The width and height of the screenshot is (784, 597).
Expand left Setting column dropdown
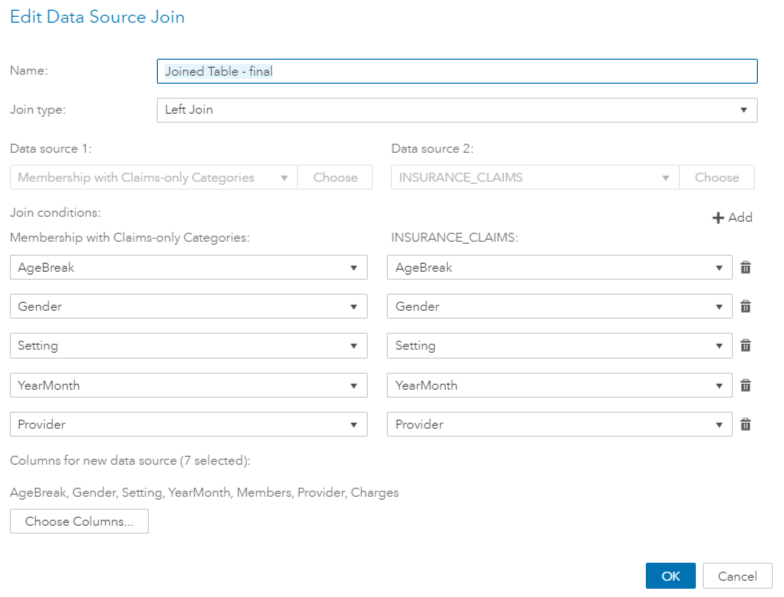pos(188,346)
